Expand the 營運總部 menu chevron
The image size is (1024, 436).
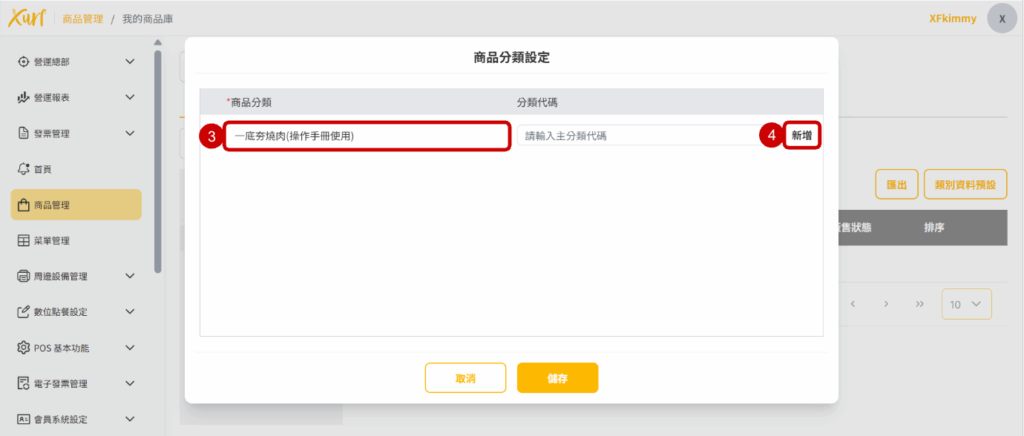[x=130, y=62]
